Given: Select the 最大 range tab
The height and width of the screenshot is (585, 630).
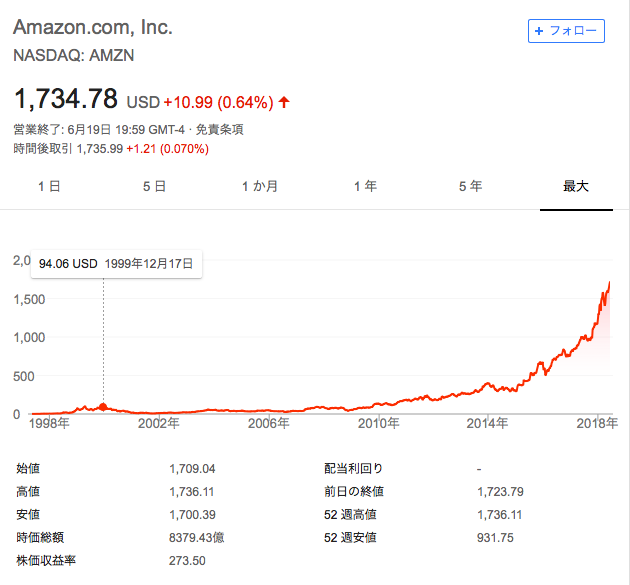Looking at the screenshot, I should [576, 186].
